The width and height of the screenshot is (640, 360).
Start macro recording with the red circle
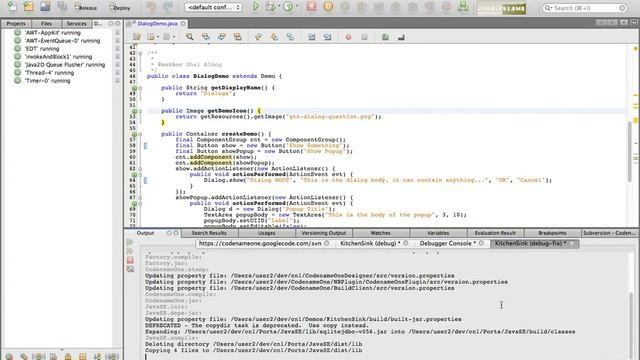pyautogui.click(x=348, y=37)
